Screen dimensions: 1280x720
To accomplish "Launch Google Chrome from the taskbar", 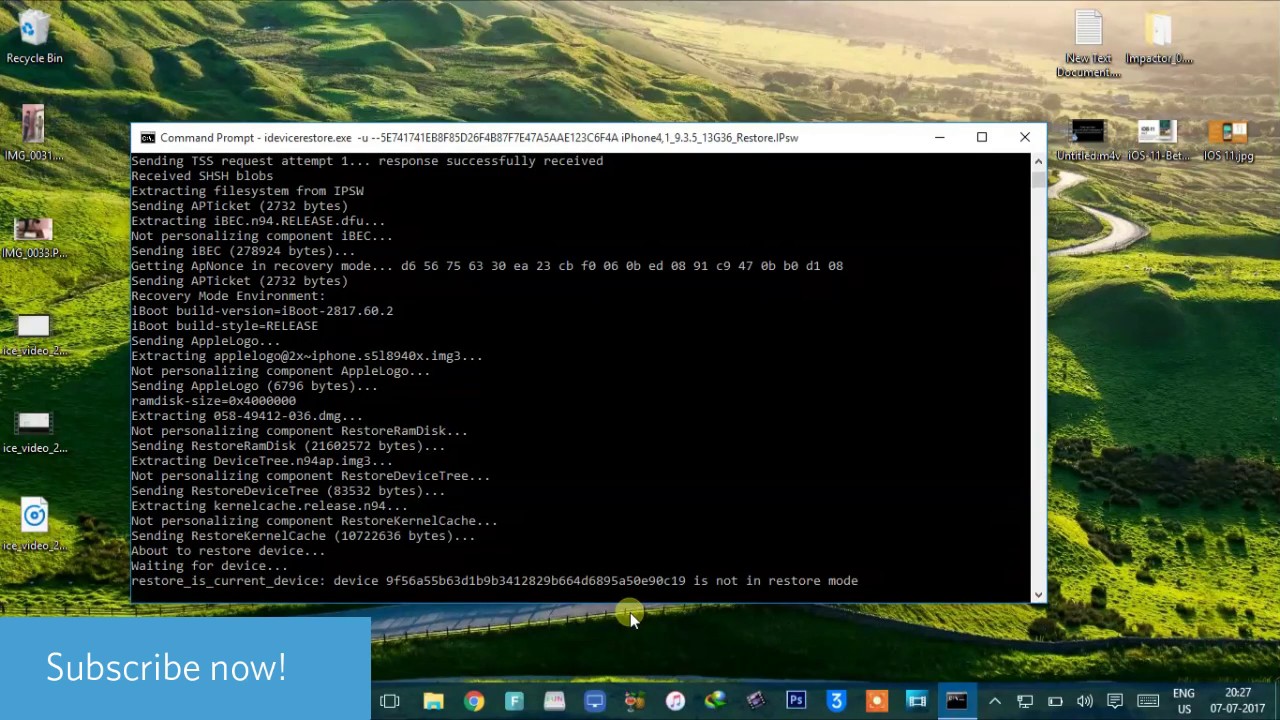I will pyautogui.click(x=474, y=701).
